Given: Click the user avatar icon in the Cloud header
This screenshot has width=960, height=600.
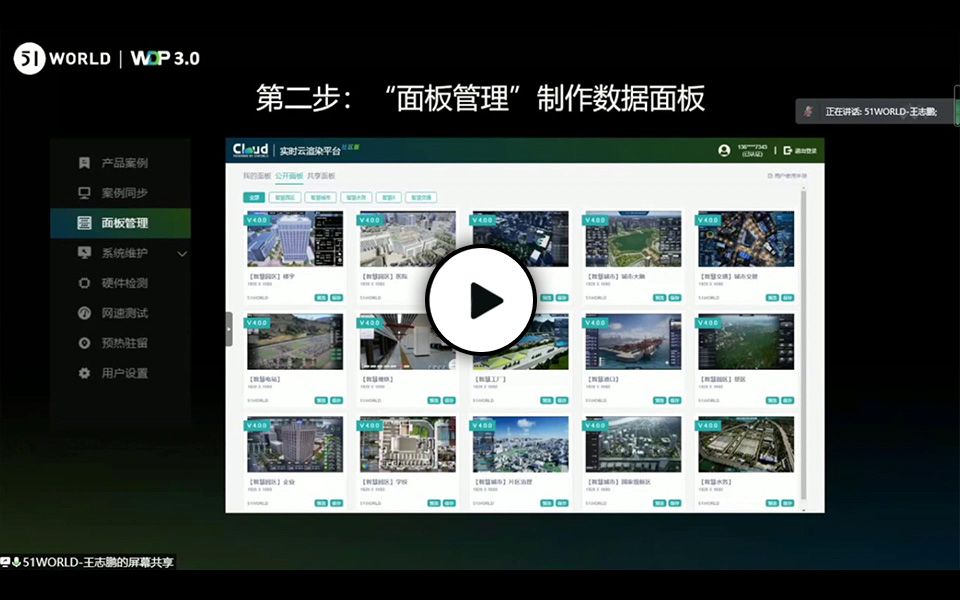Looking at the screenshot, I should (x=724, y=151).
